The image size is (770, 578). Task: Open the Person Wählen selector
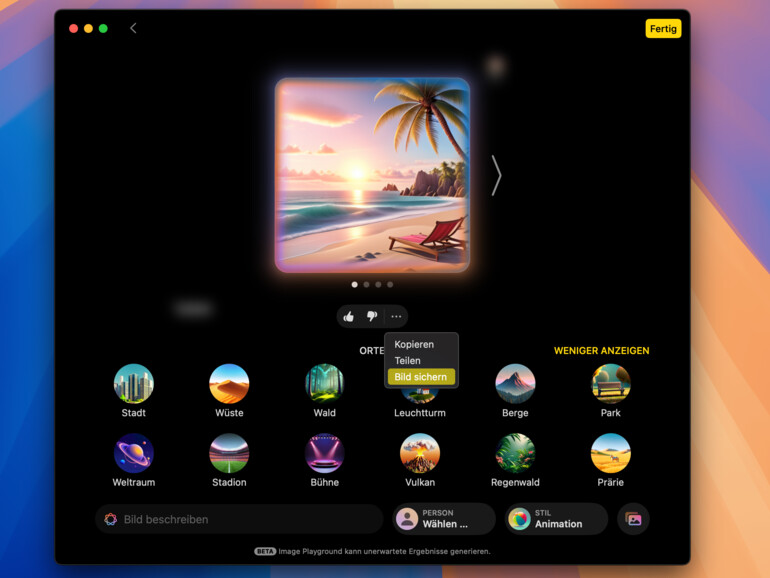(x=444, y=519)
